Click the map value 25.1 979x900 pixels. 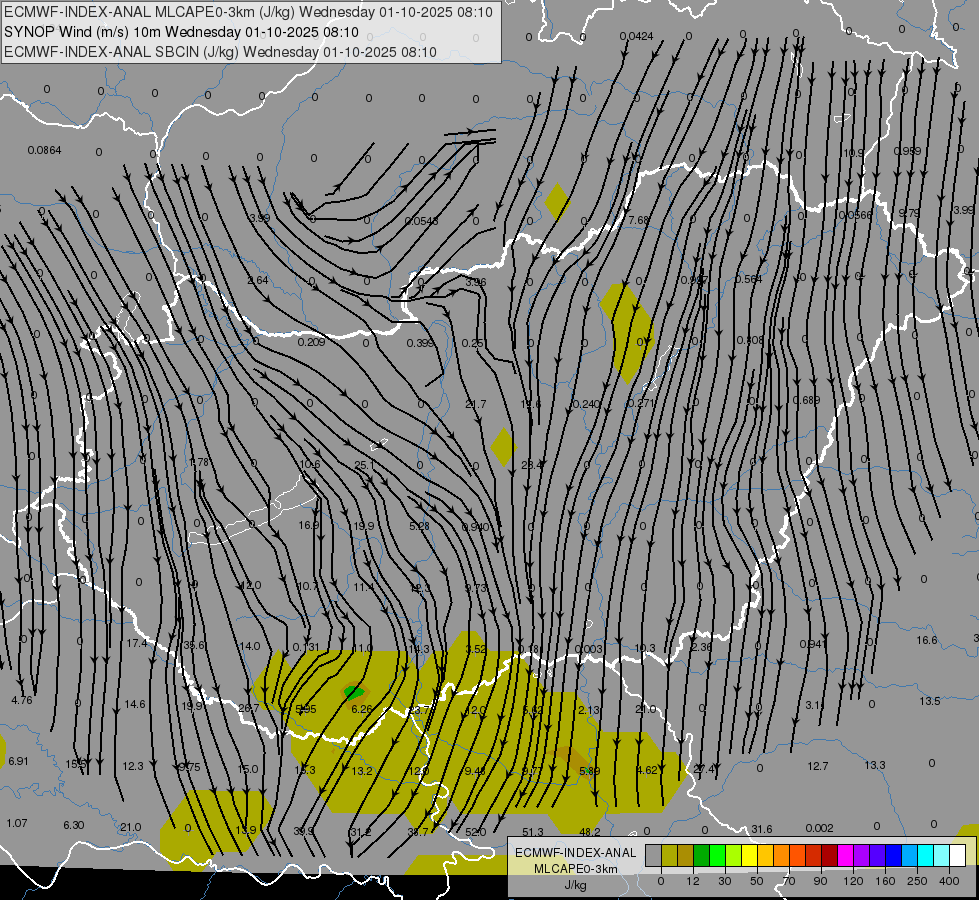pos(364,465)
